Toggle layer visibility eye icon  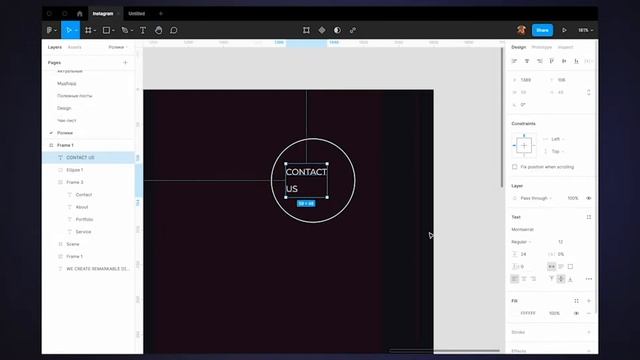pos(589,198)
